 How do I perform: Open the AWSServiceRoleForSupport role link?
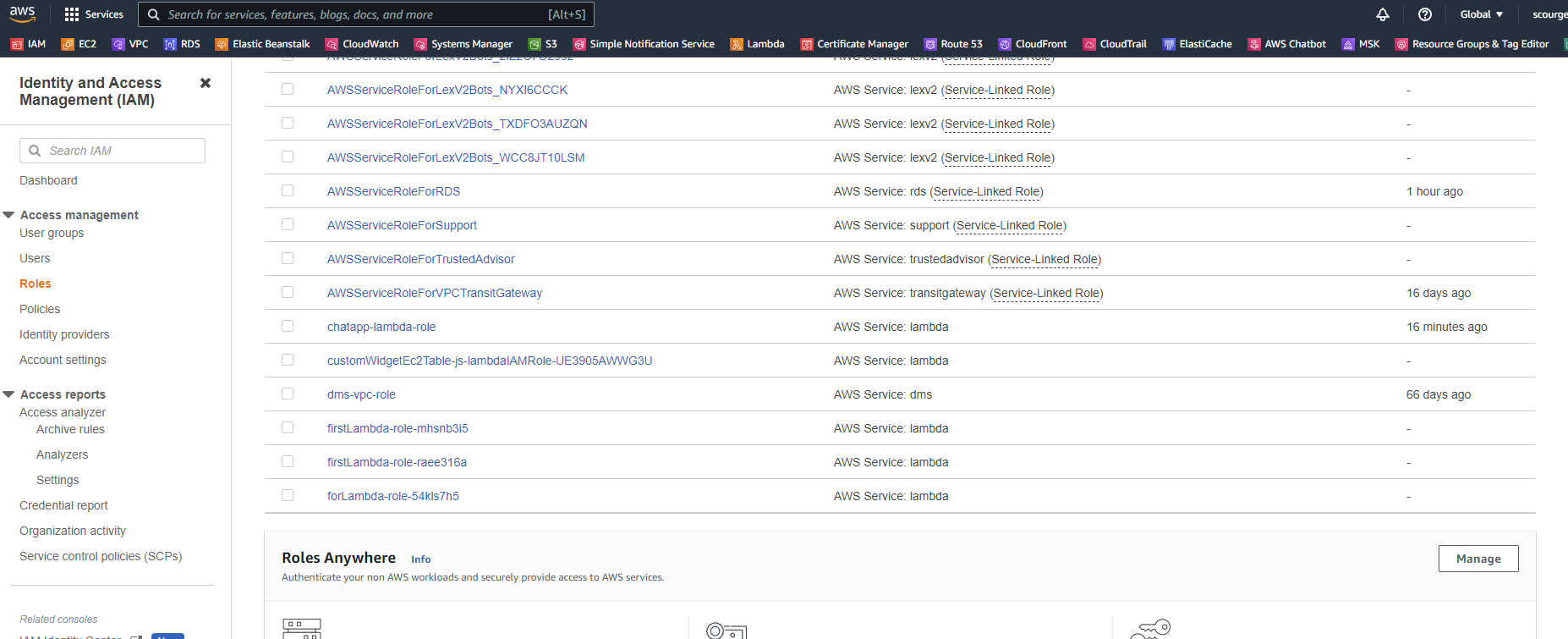click(x=402, y=225)
